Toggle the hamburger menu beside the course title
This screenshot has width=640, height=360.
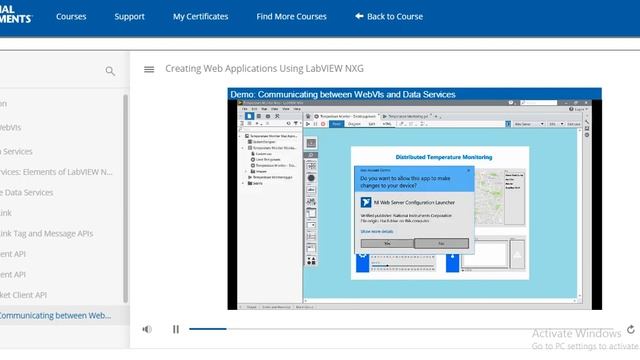(149, 69)
